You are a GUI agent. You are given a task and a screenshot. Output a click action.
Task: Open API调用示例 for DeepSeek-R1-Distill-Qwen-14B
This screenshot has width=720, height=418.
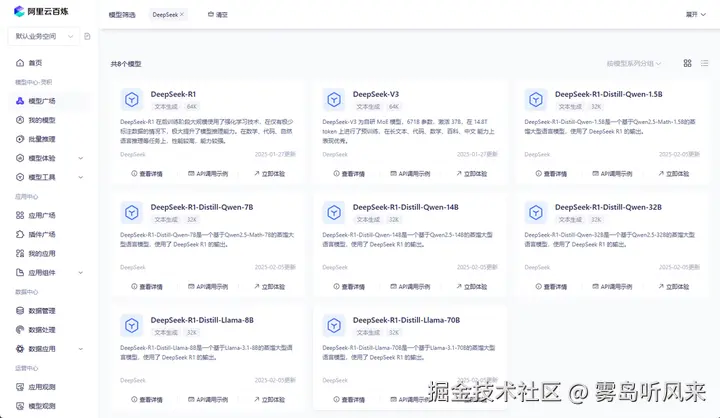410,287
